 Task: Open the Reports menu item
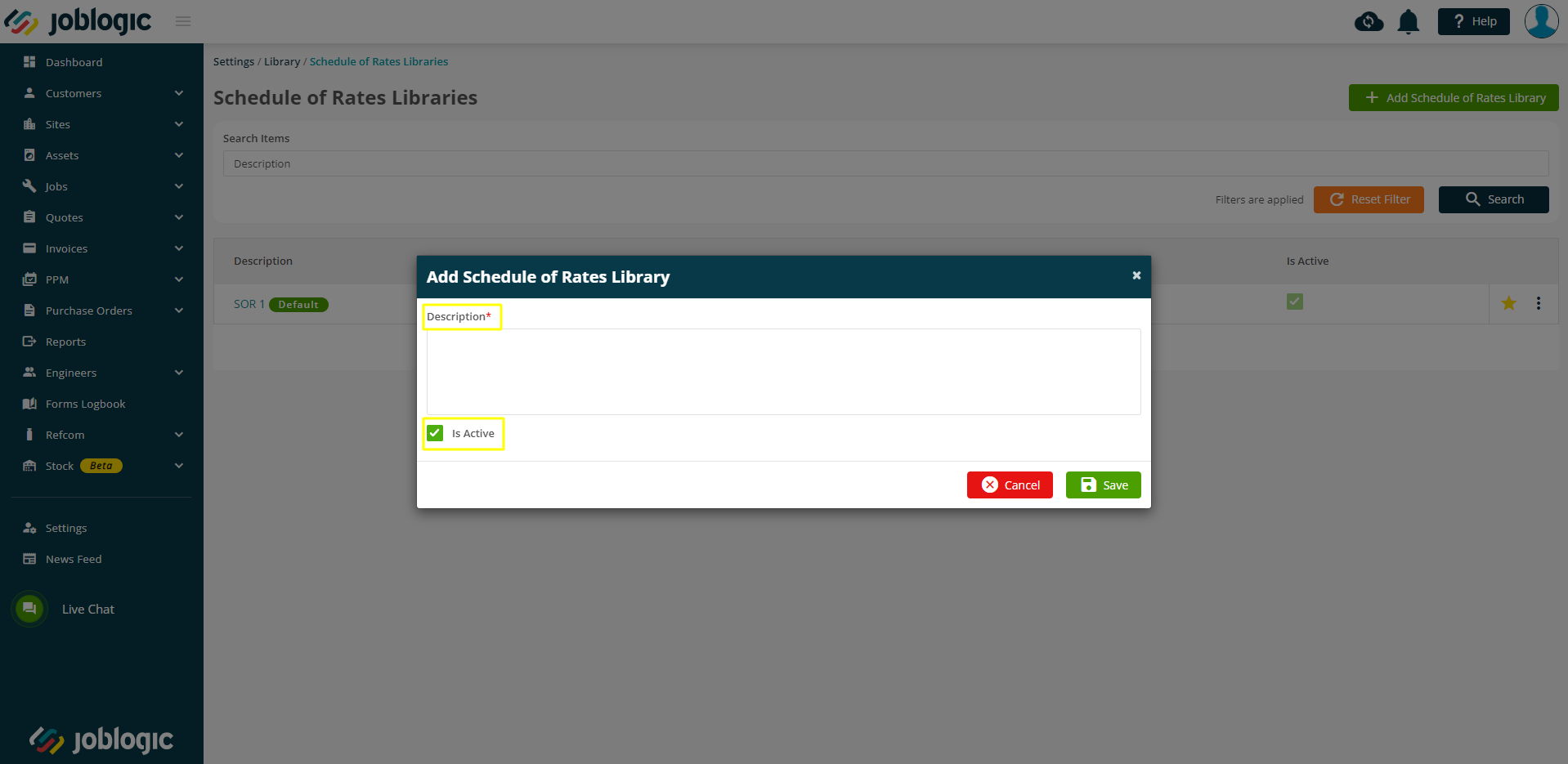pos(65,342)
